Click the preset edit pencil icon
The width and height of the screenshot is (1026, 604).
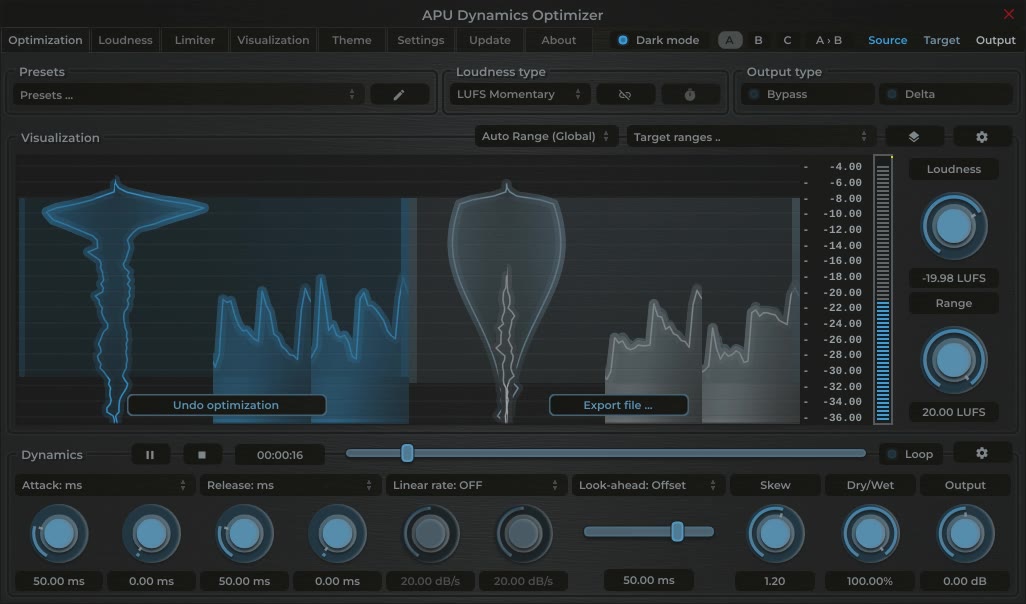pyautogui.click(x=399, y=93)
